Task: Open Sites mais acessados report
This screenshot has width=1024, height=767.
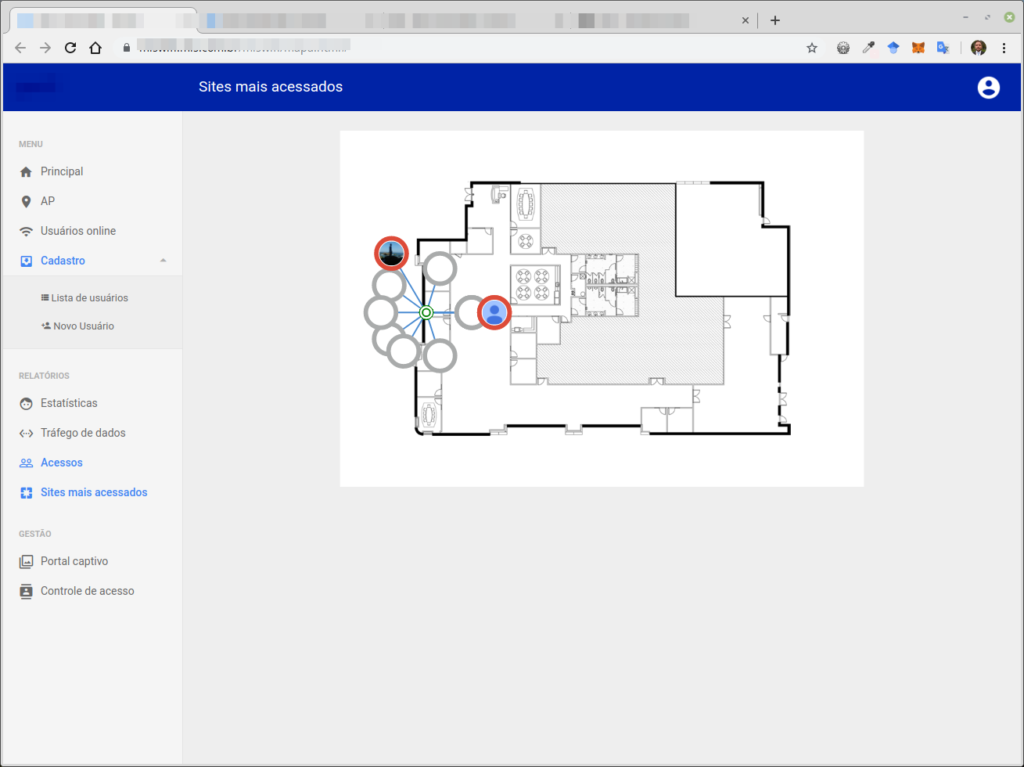Action: [93, 493]
